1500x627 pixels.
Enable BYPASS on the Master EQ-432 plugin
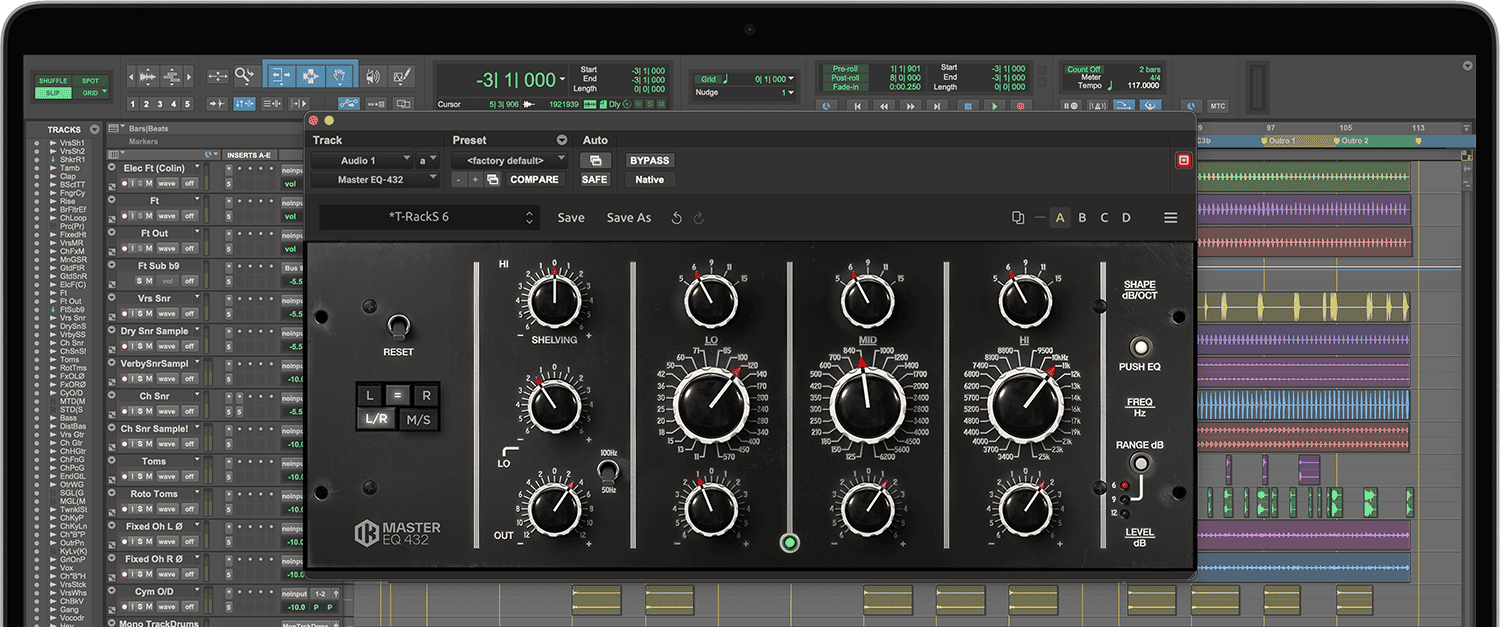click(648, 160)
